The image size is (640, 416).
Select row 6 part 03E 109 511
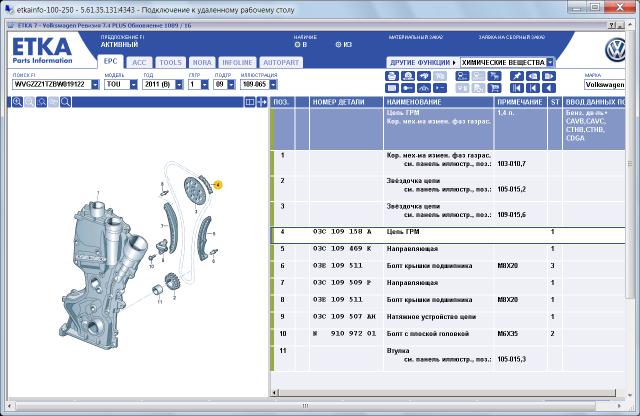[338, 266]
